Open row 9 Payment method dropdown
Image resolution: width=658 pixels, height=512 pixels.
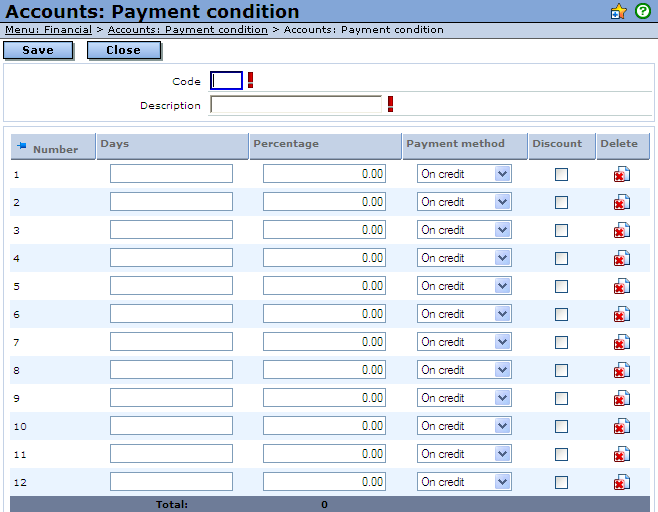point(464,398)
